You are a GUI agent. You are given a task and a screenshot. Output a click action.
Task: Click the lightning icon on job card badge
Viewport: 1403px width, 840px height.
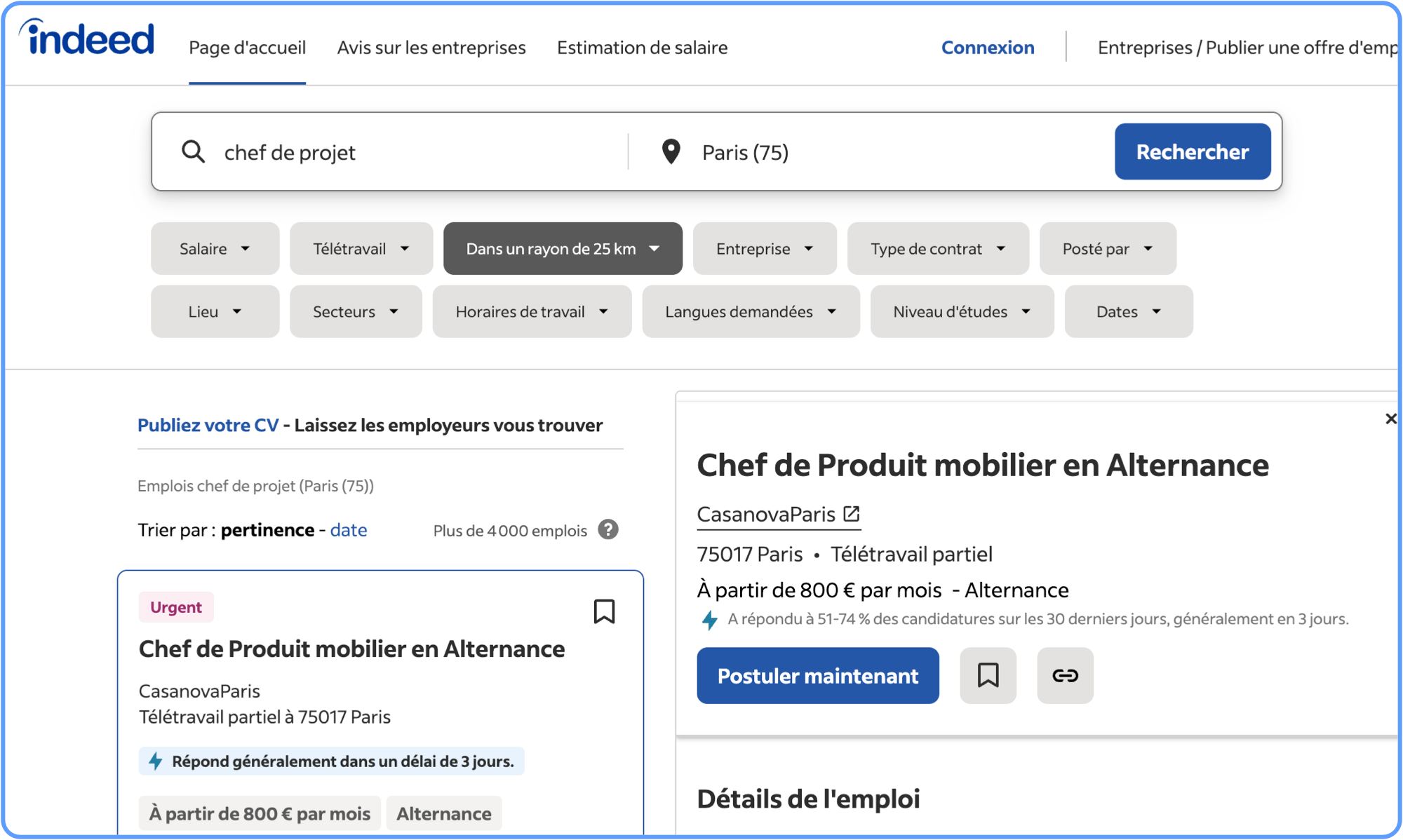coord(156,761)
